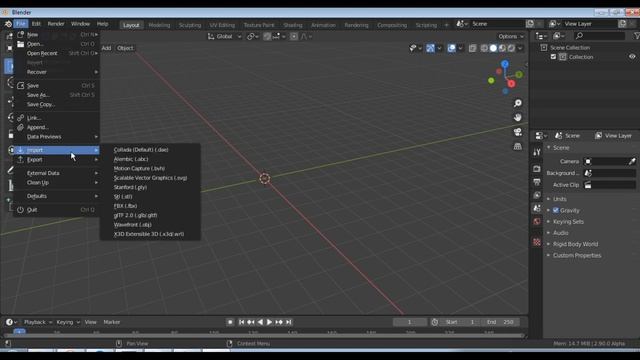Click the zoom magnifier viewport gizmo
This screenshot has height=360, width=640.
point(518,103)
